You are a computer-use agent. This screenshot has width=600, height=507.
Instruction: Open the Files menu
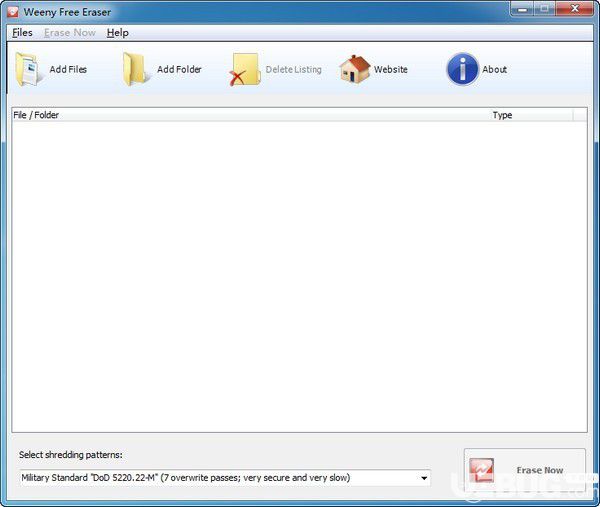point(22,33)
